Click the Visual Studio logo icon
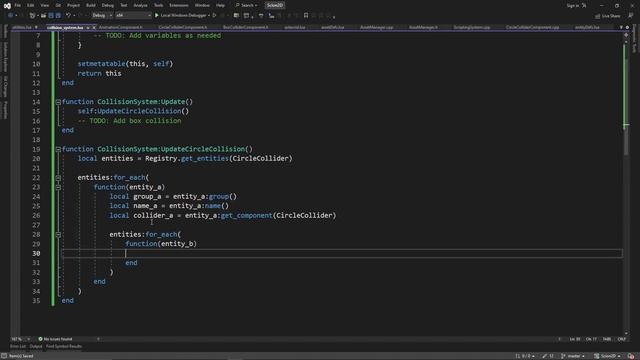This screenshot has height=360, width=640. coord(7,6)
